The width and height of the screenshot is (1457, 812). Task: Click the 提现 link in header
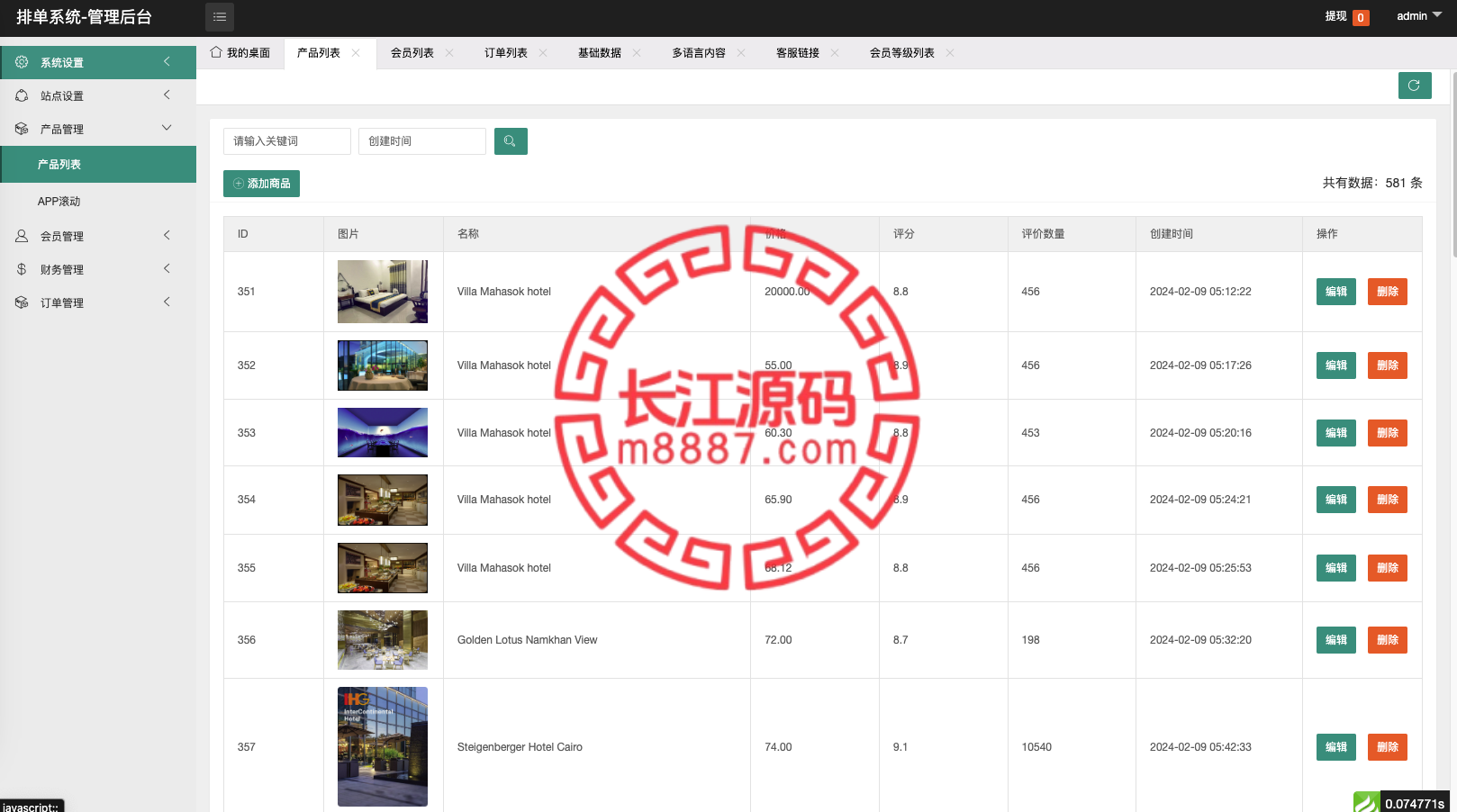pos(1335,16)
